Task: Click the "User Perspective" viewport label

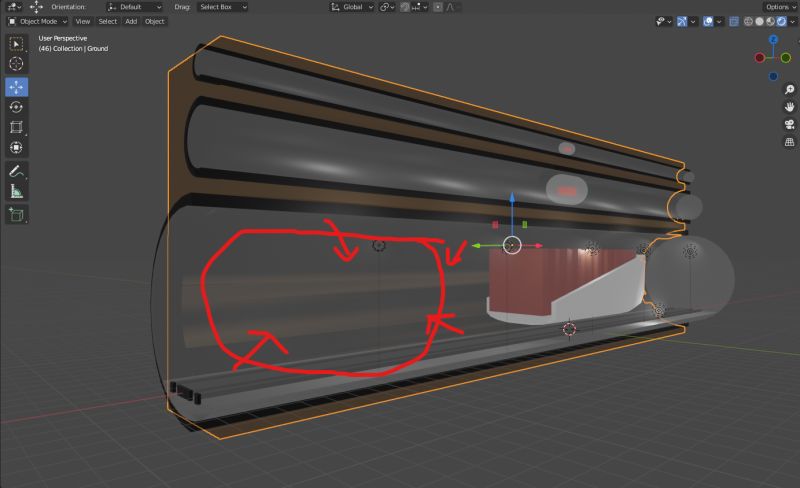Action: click(x=63, y=38)
